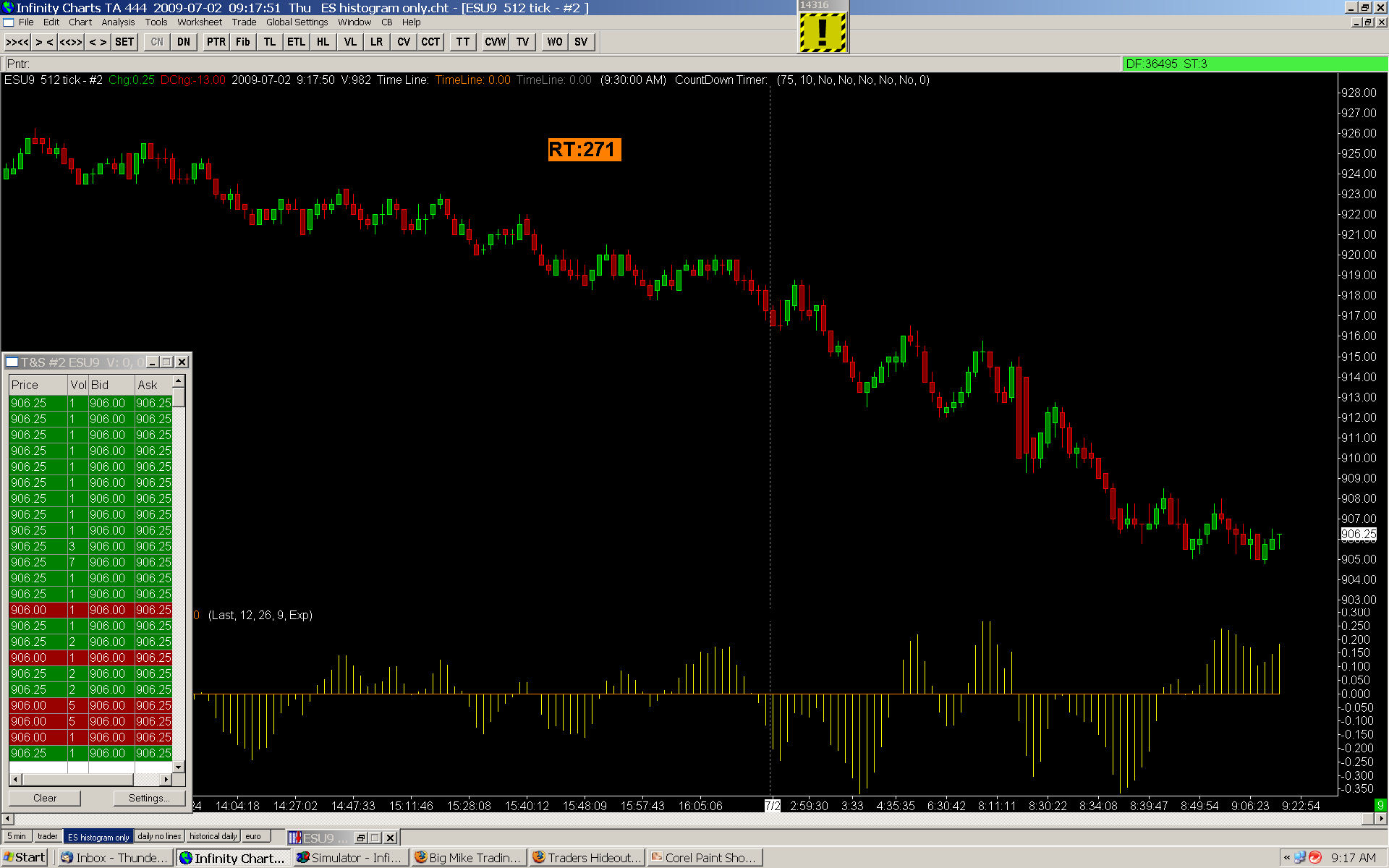Screen dimensions: 1389x868
Task: Switch to the historical daily tab
Action: (213, 837)
